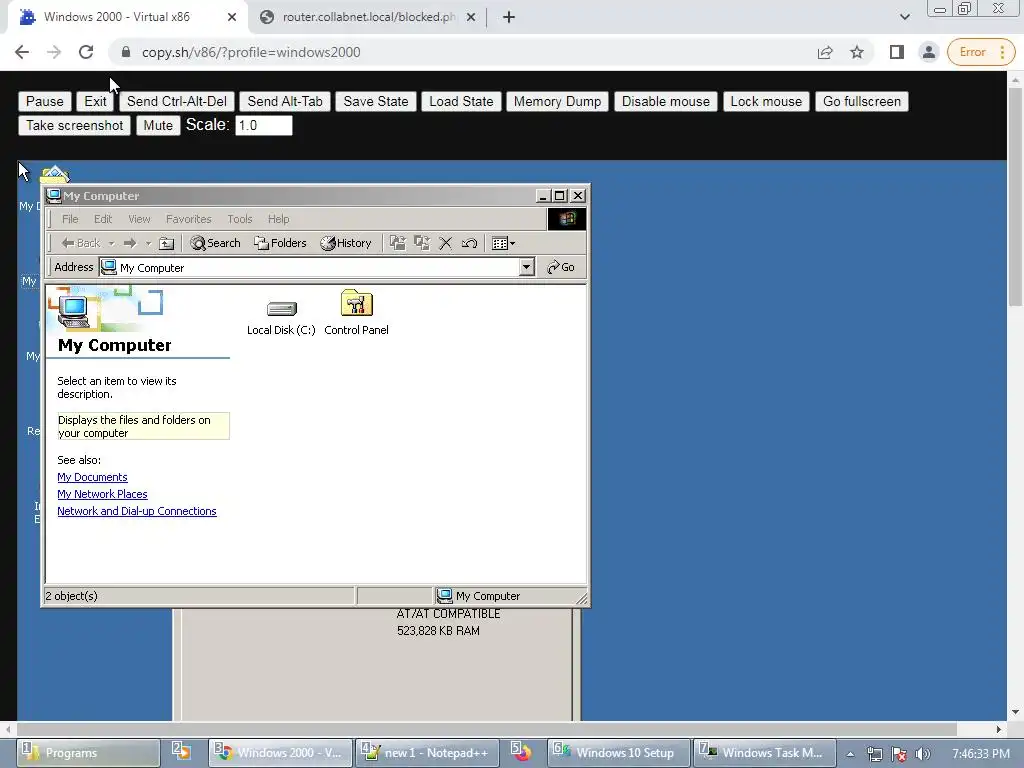Open the My Network Places link

103,494
